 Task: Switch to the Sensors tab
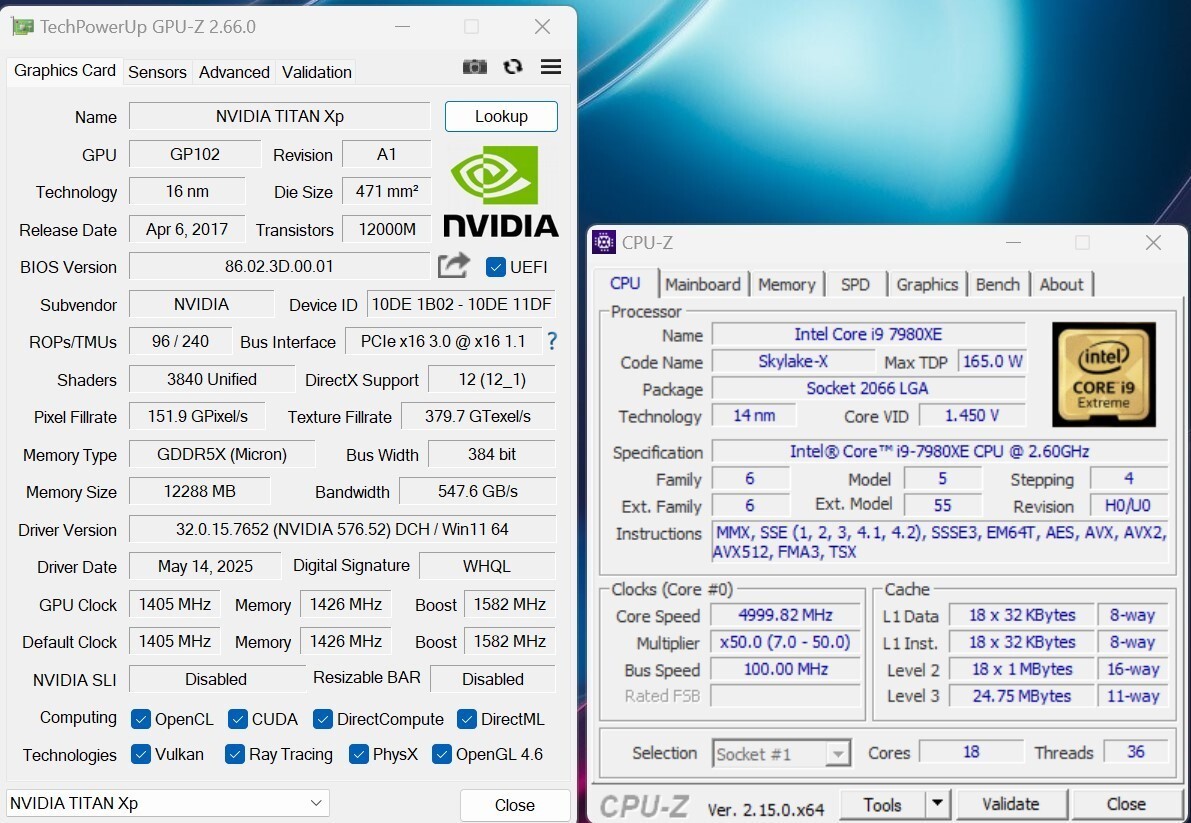tap(157, 72)
